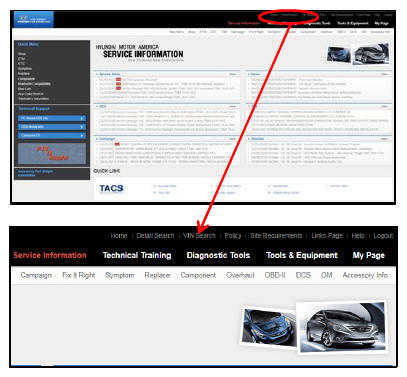Select OBD-II submenu item in enlarged view
The image size is (407, 377).
[275, 275]
